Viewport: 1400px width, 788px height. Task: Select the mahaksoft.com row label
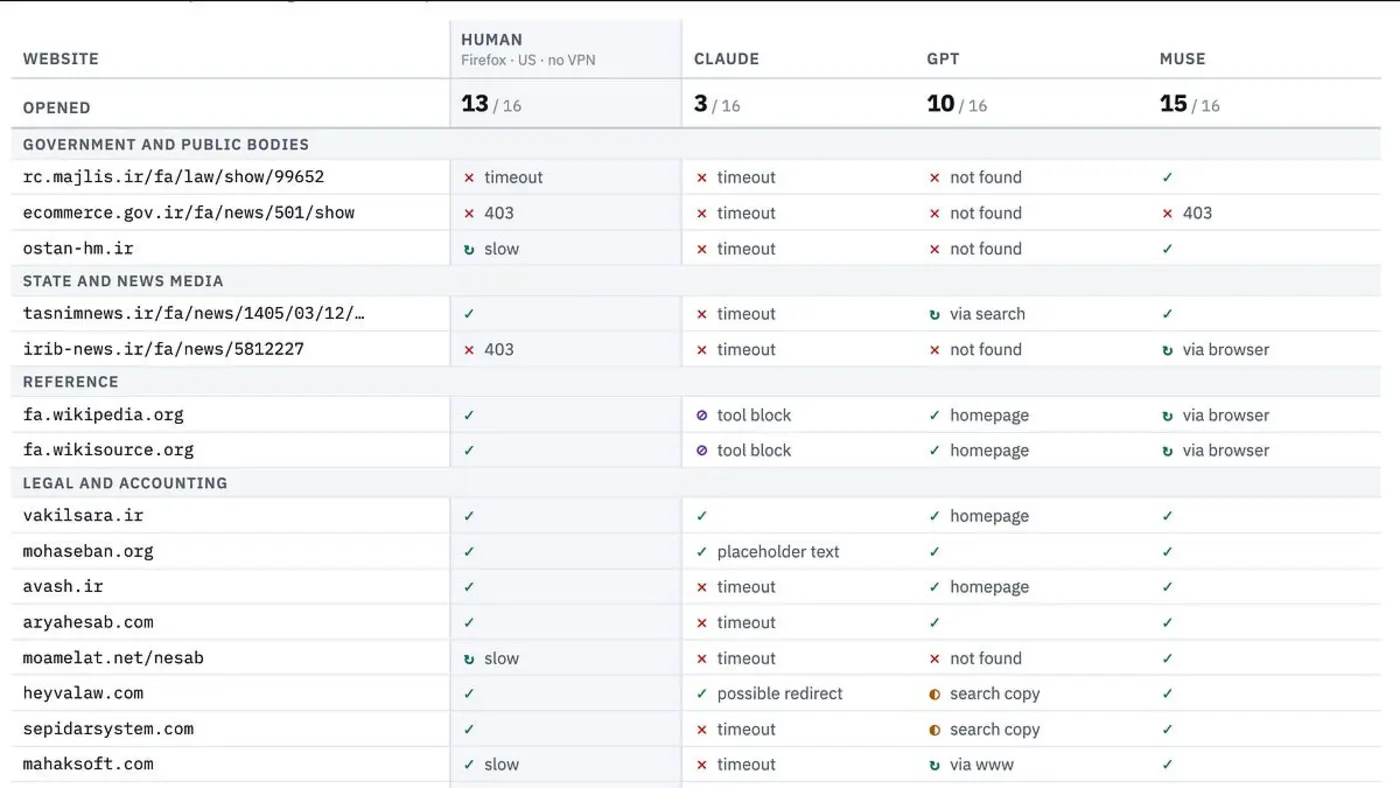(x=88, y=764)
